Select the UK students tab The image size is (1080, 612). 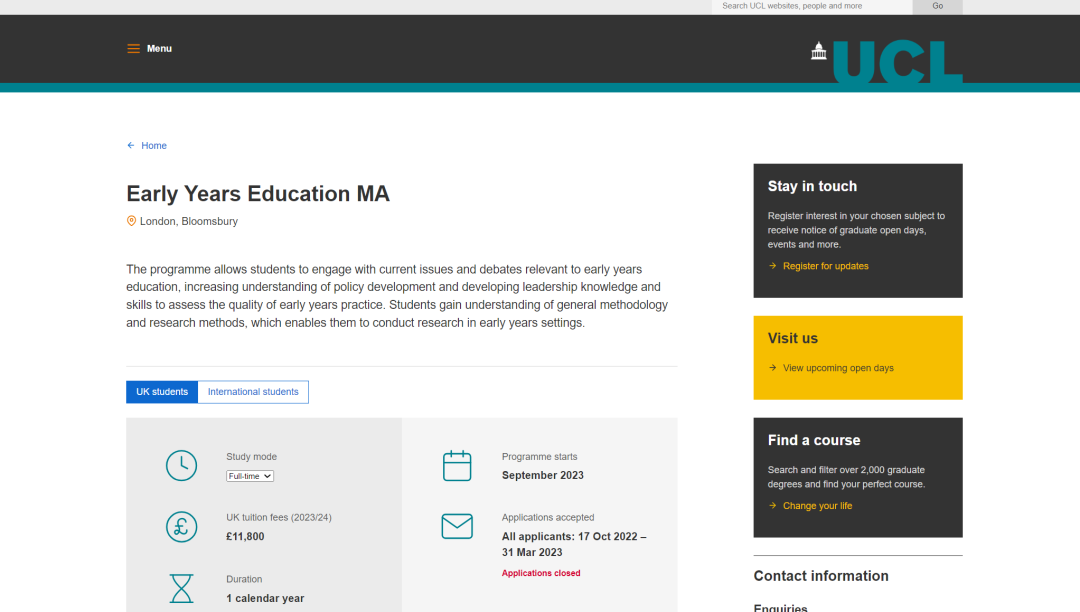pyautogui.click(x=162, y=392)
